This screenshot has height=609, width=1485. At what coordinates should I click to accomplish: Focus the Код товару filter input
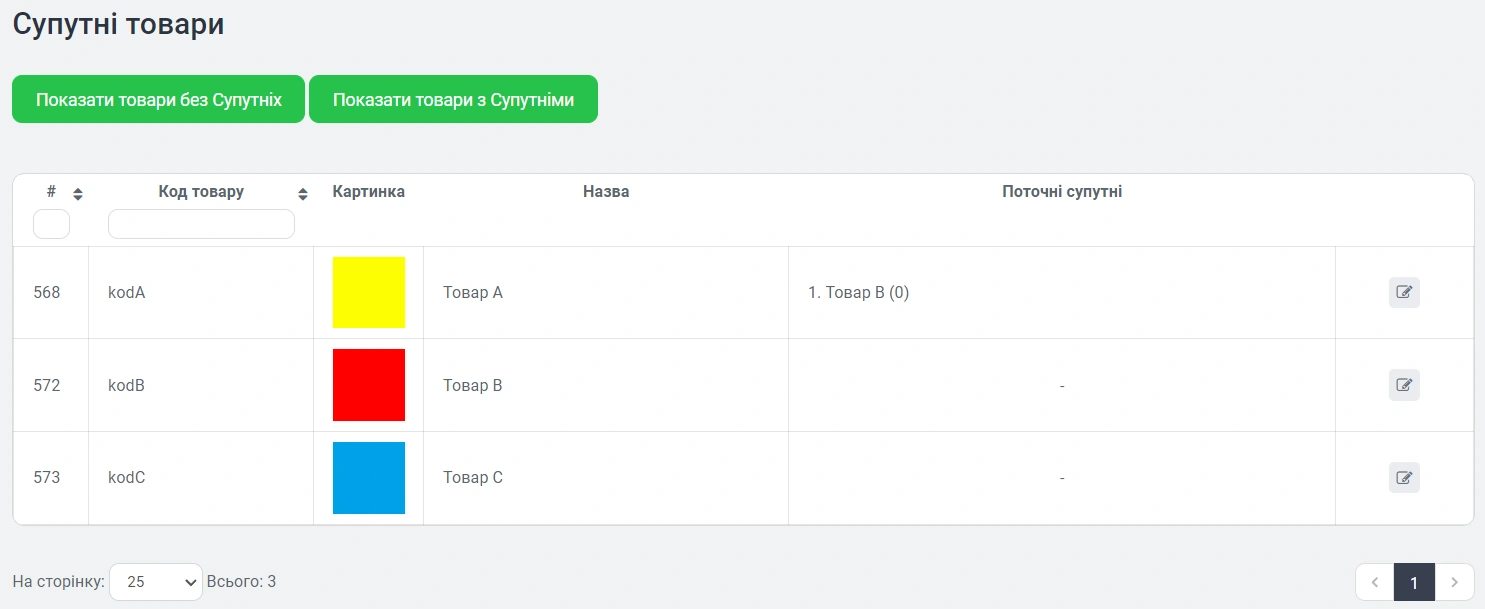pyautogui.click(x=201, y=224)
